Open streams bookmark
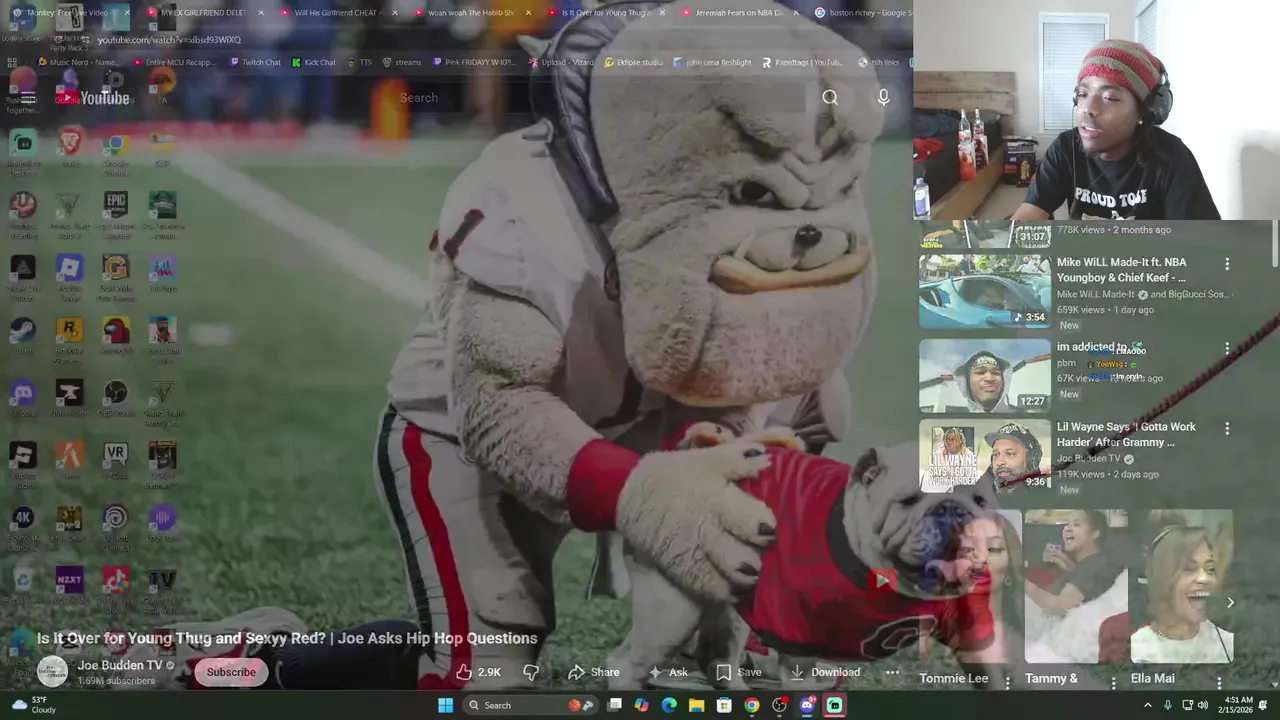The height and width of the screenshot is (720, 1280). tap(401, 62)
